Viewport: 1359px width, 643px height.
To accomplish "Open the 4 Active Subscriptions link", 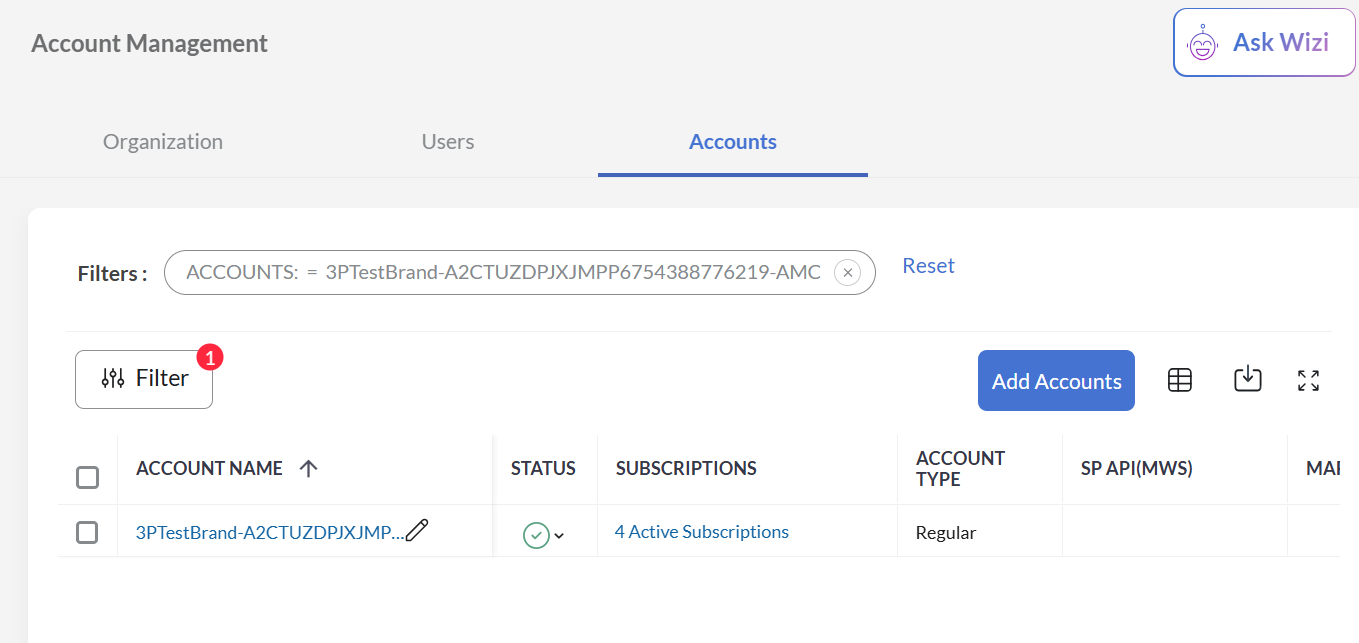I will (x=701, y=532).
